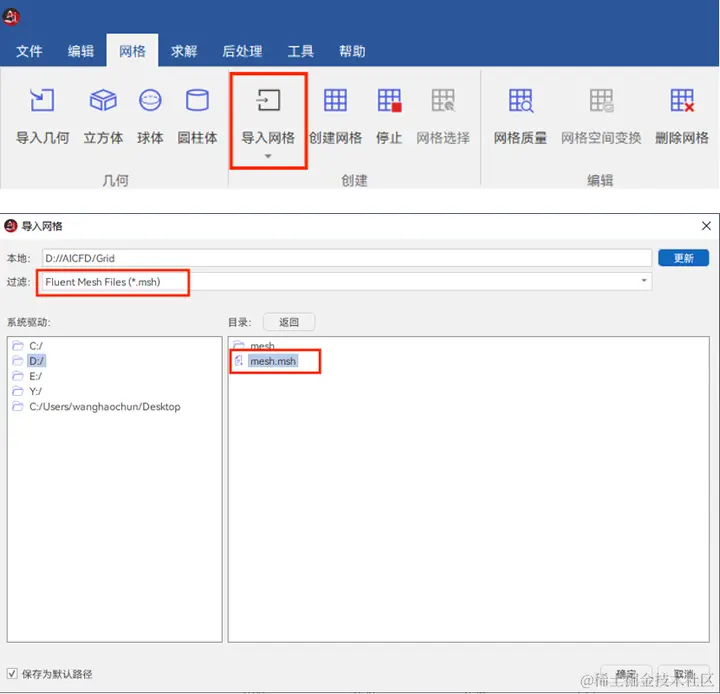The height and width of the screenshot is (694, 720).
Task: Open the File (文件) menu
Action: coord(29,51)
